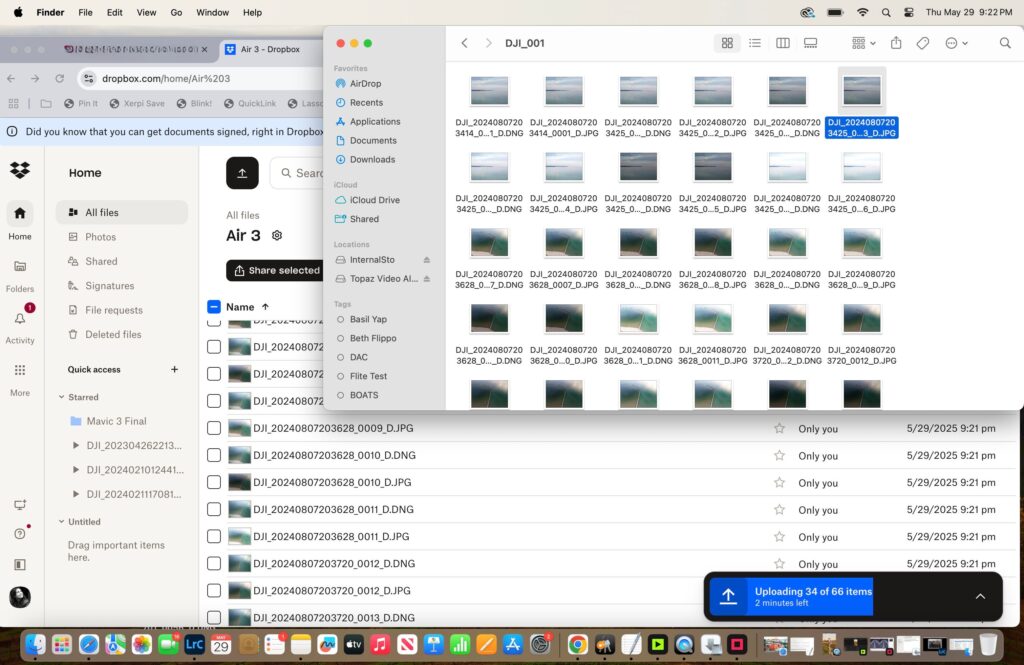Toggle the select-all checkbox beside Name
This screenshot has width=1024, height=665.
(x=214, y=306)
